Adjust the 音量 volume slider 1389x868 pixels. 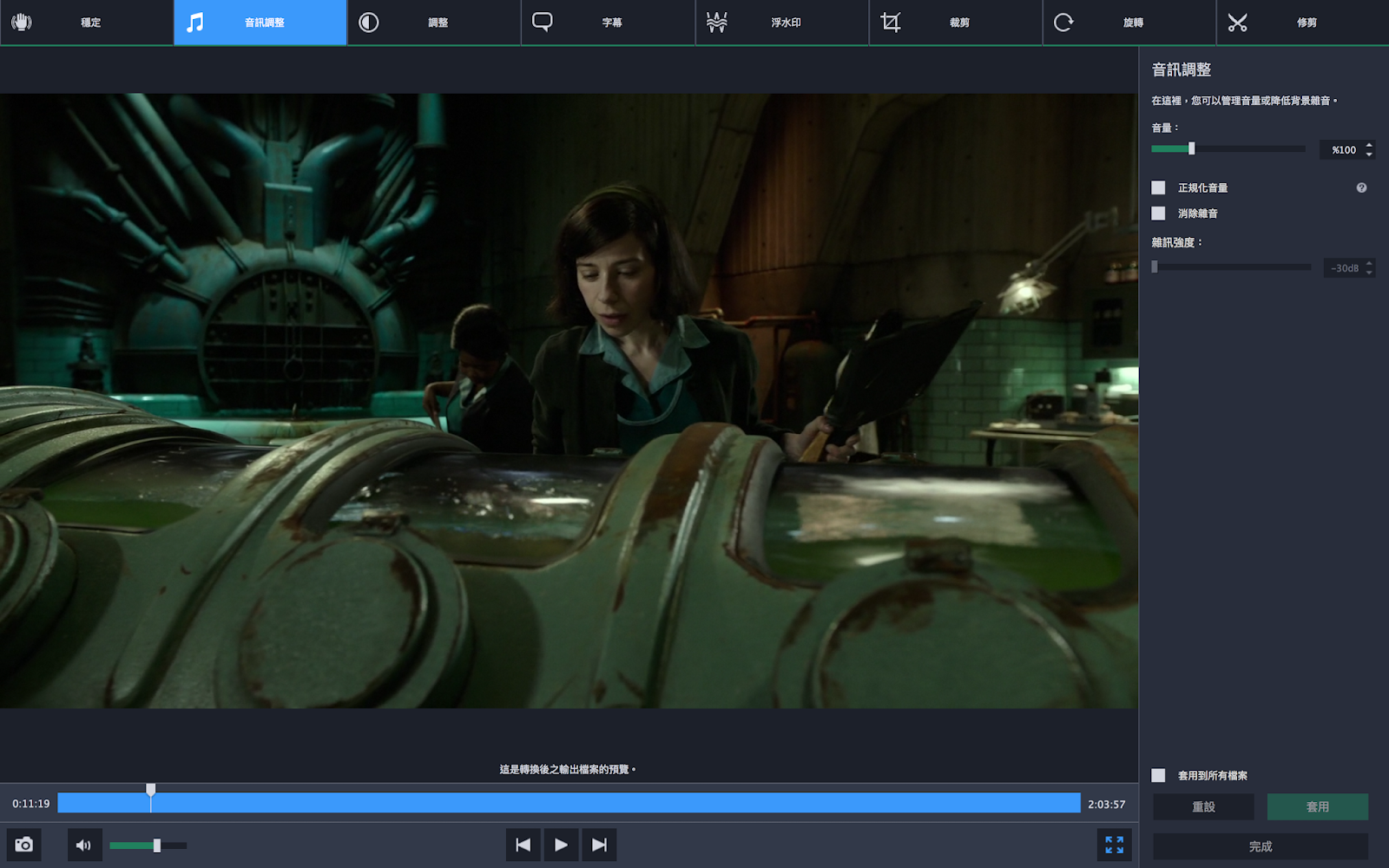pos(1228,149)
